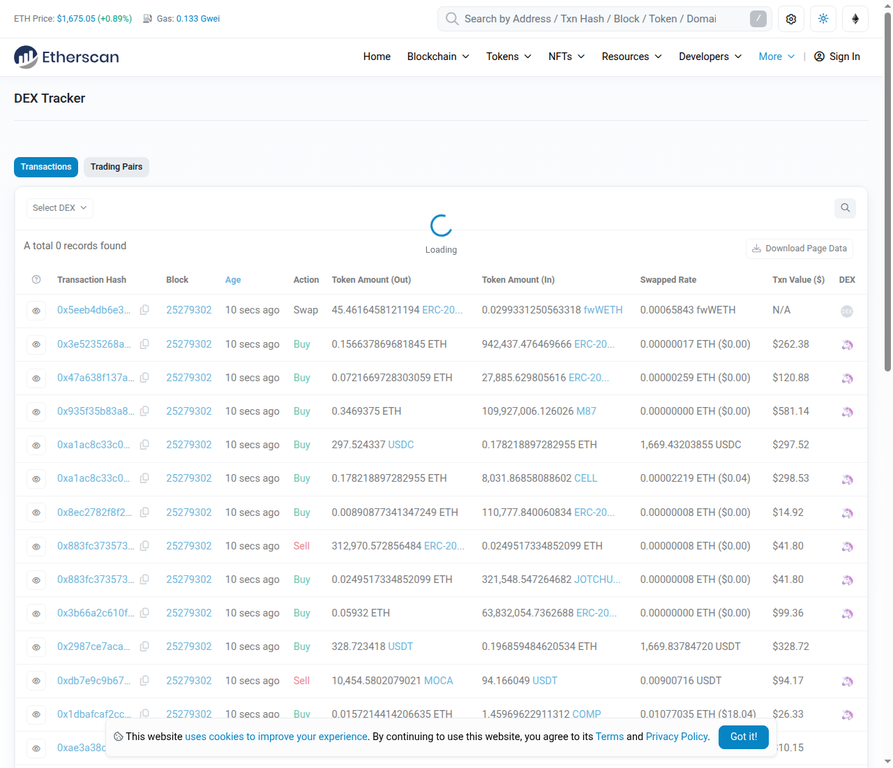The width and height of the screenshot is (893, 768).
Task: Toggle eye preview for 0xdb7e9c9b67 row
Action: (36, 681)
